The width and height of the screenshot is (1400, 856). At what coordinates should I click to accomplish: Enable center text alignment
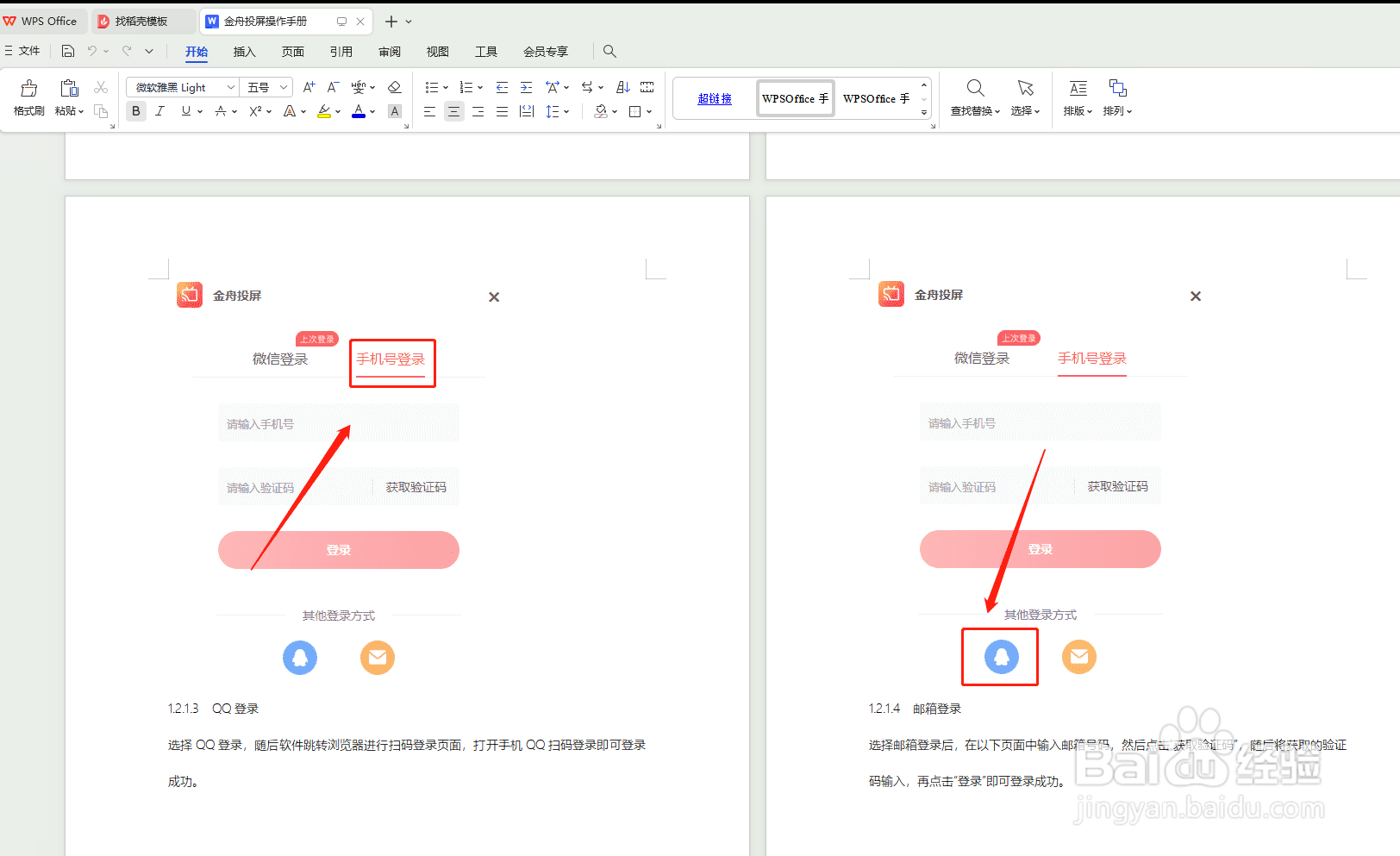(453, 110)
